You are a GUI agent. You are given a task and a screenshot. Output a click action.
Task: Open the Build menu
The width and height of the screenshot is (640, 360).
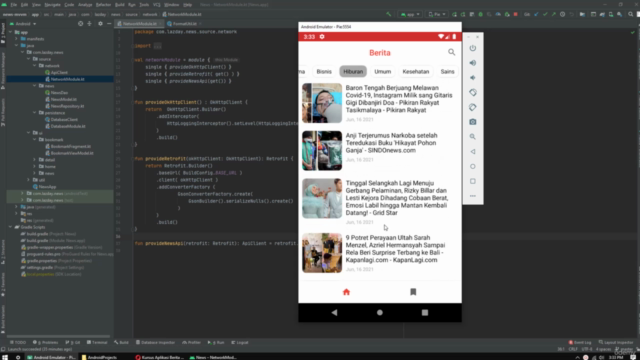tap(120, 4)
